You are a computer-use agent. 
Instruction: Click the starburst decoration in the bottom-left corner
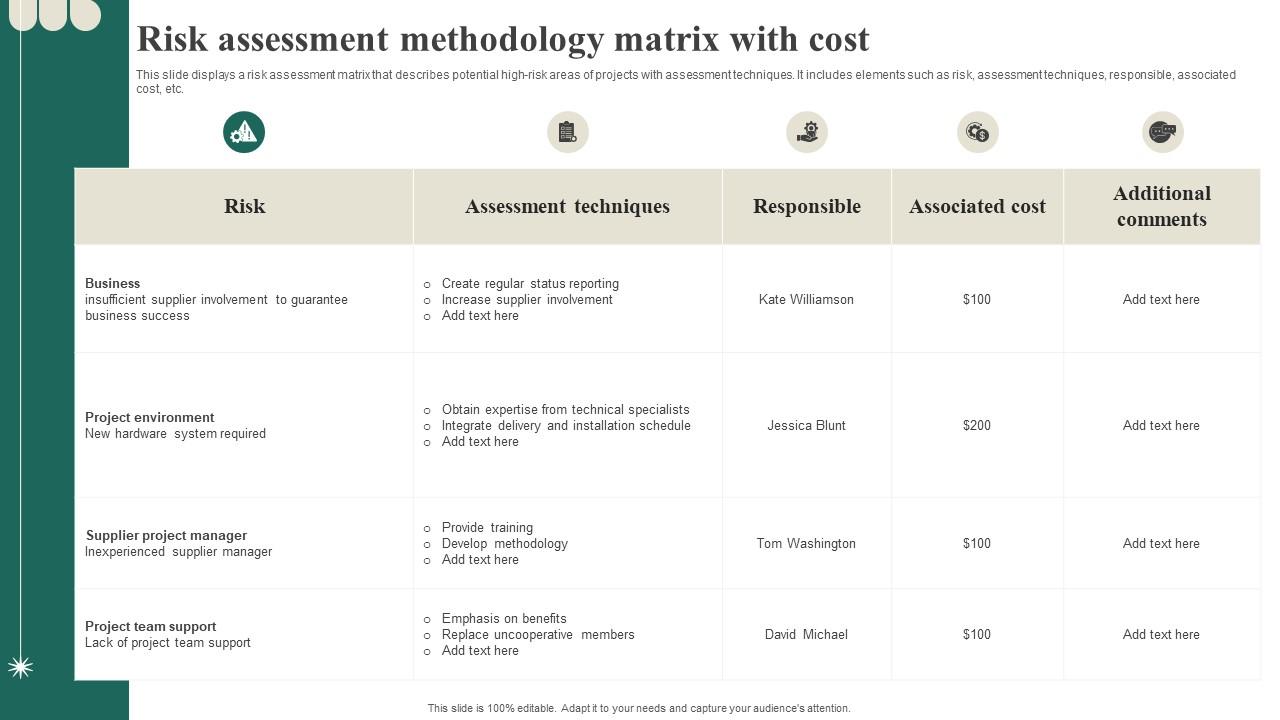(x=20, y=666)
